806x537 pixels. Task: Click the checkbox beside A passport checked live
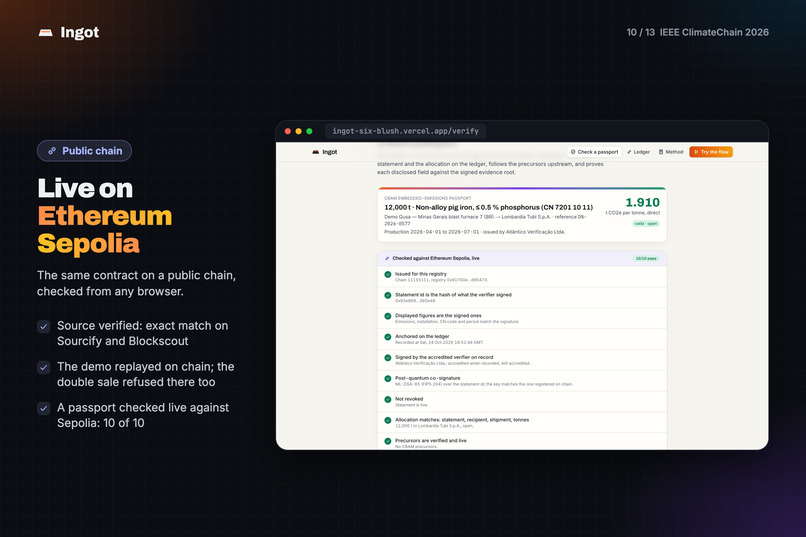click(x=44, y=408)
